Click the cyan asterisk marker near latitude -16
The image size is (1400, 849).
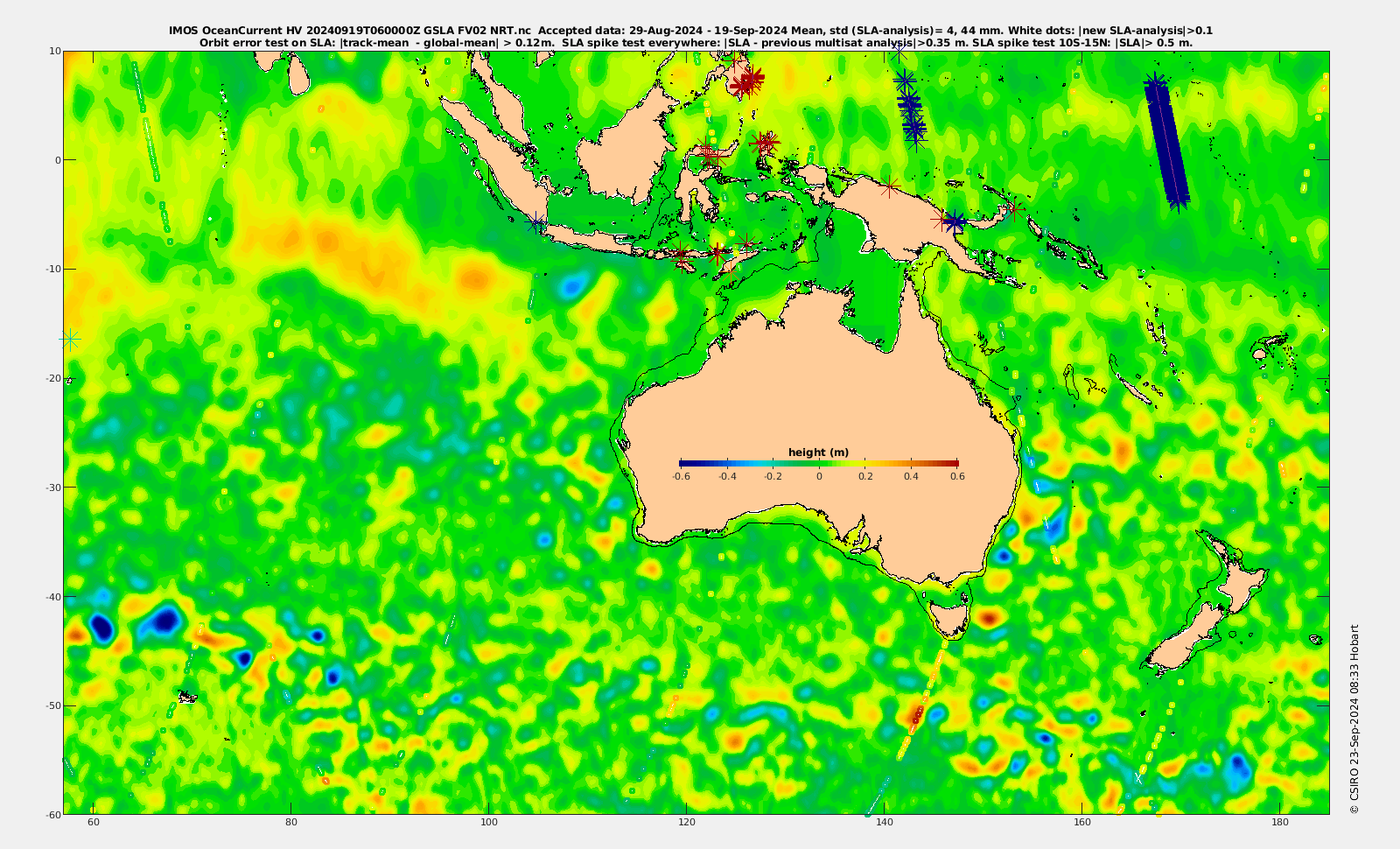point(70,339)
